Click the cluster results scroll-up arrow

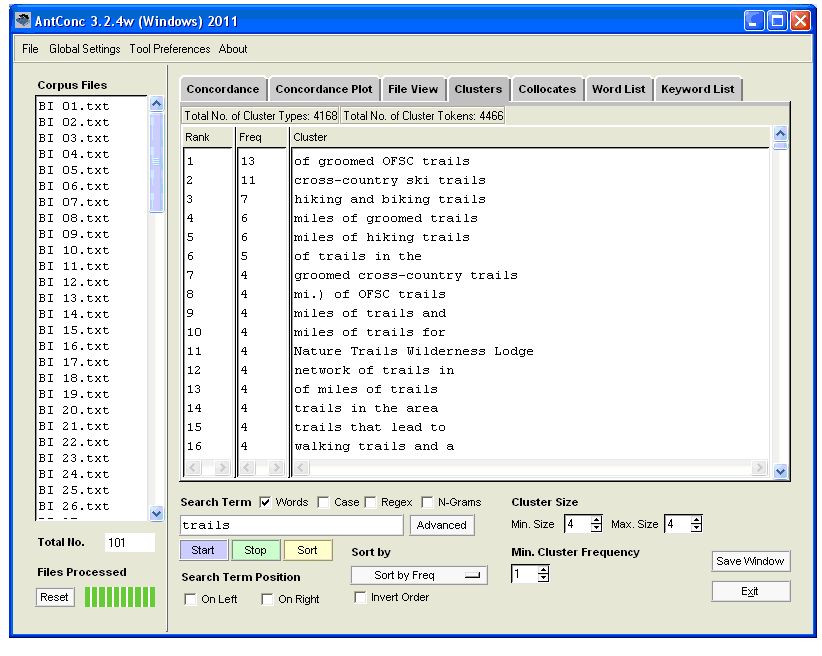[780, 134]
